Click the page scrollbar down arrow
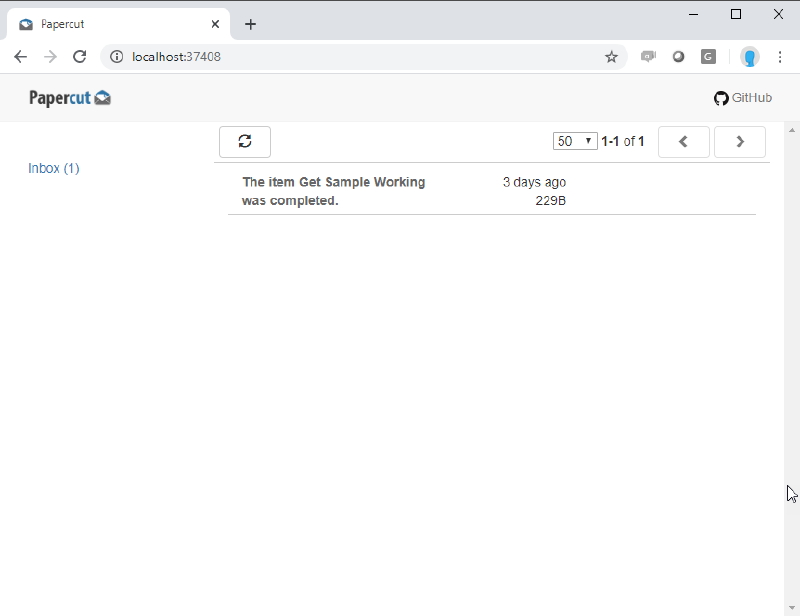Screen dimensions: 800x616 (x=792, y=607)
